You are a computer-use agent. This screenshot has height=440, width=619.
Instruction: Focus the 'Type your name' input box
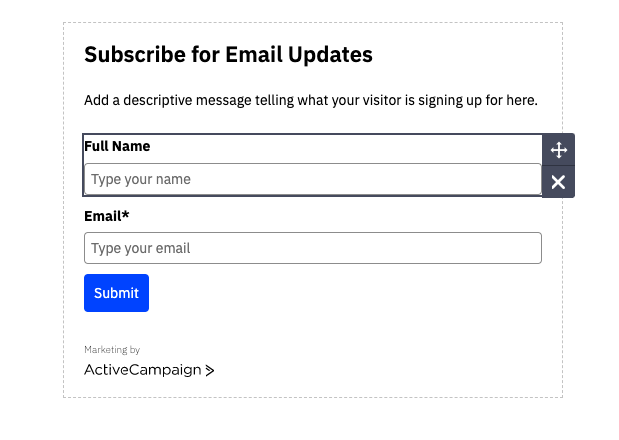313,179
